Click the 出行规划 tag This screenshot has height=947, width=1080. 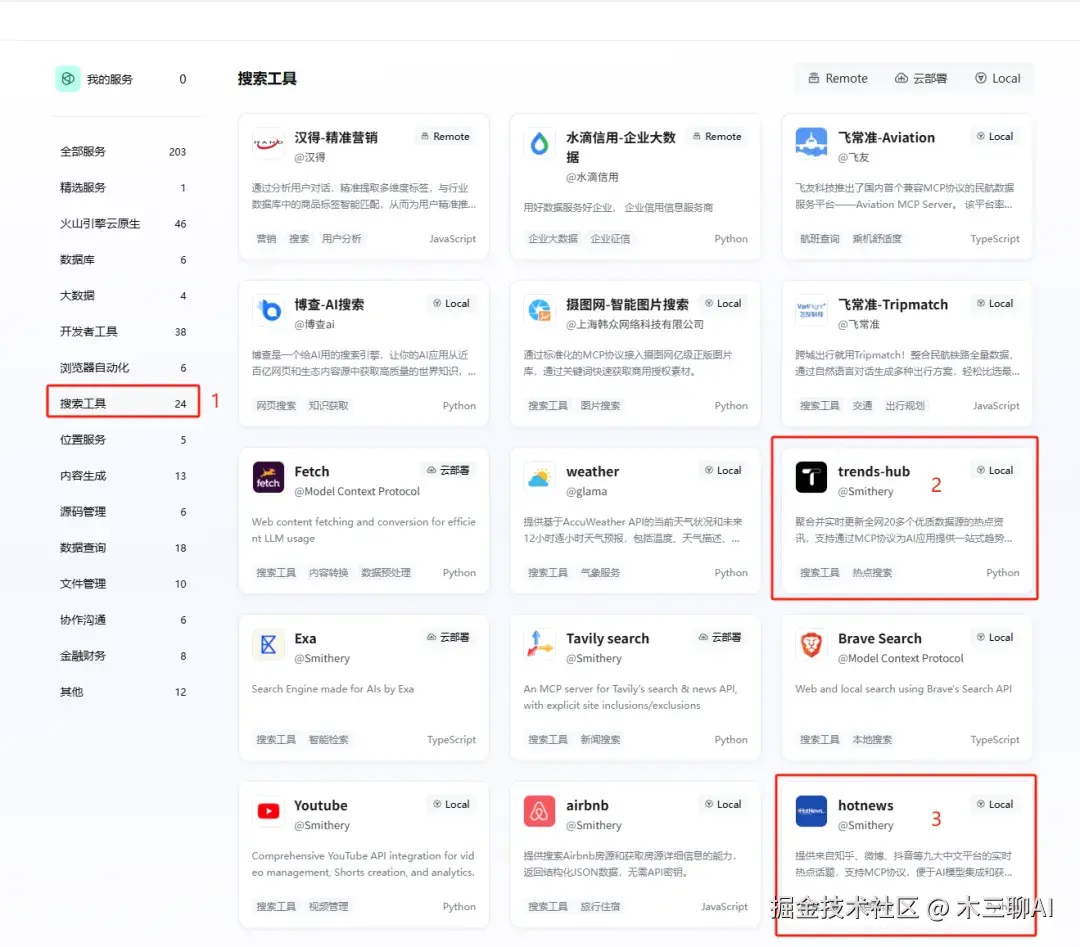(904, 406)
